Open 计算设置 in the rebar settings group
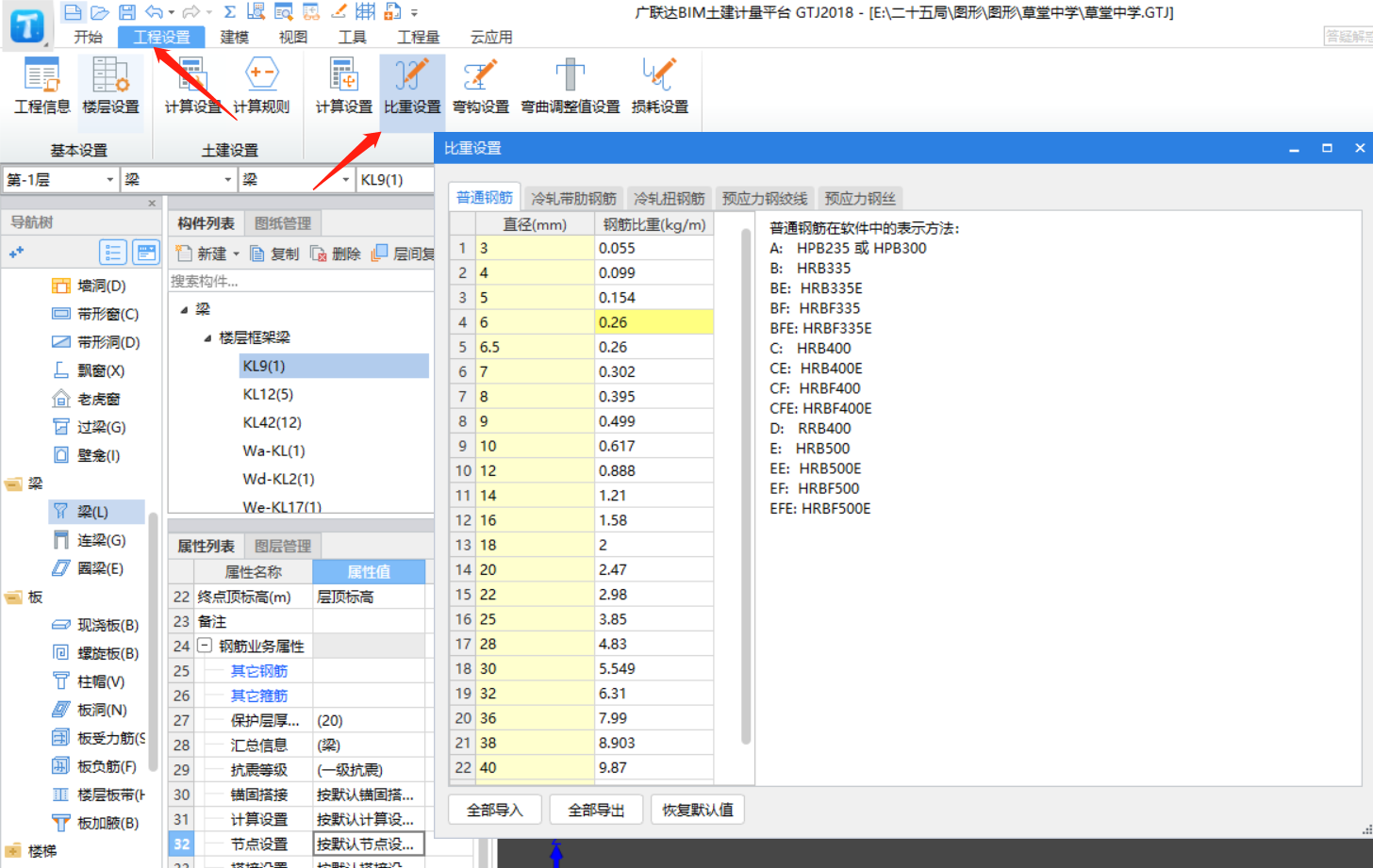Screen dimensions: 1373x868 pyautogui.click(x=343, y=87)
